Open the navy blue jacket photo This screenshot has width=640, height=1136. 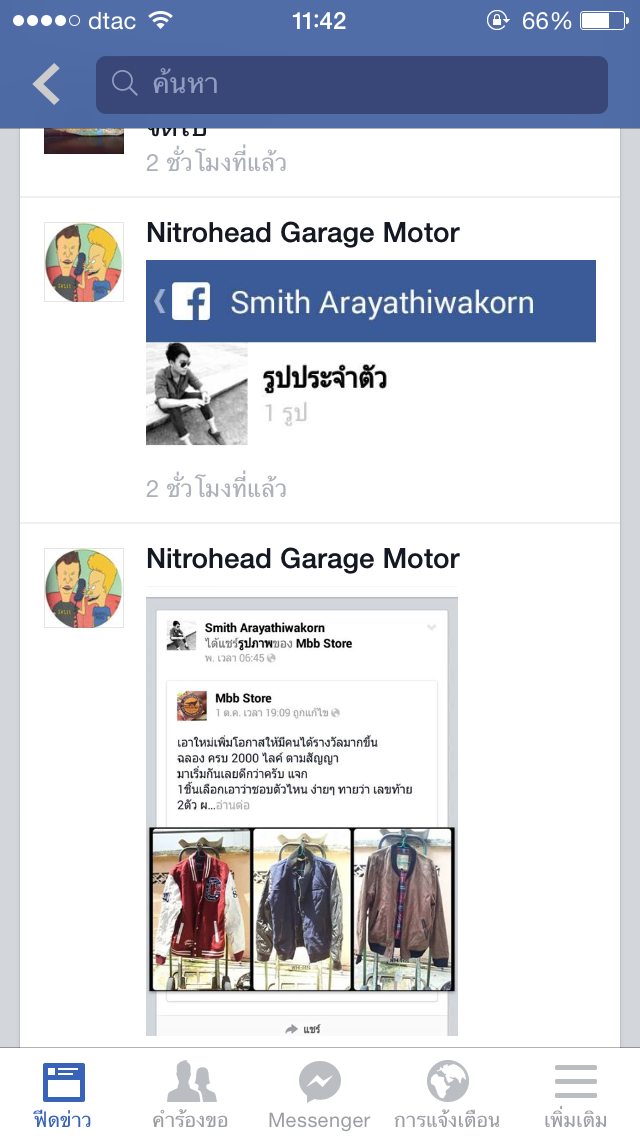(302, 909)
